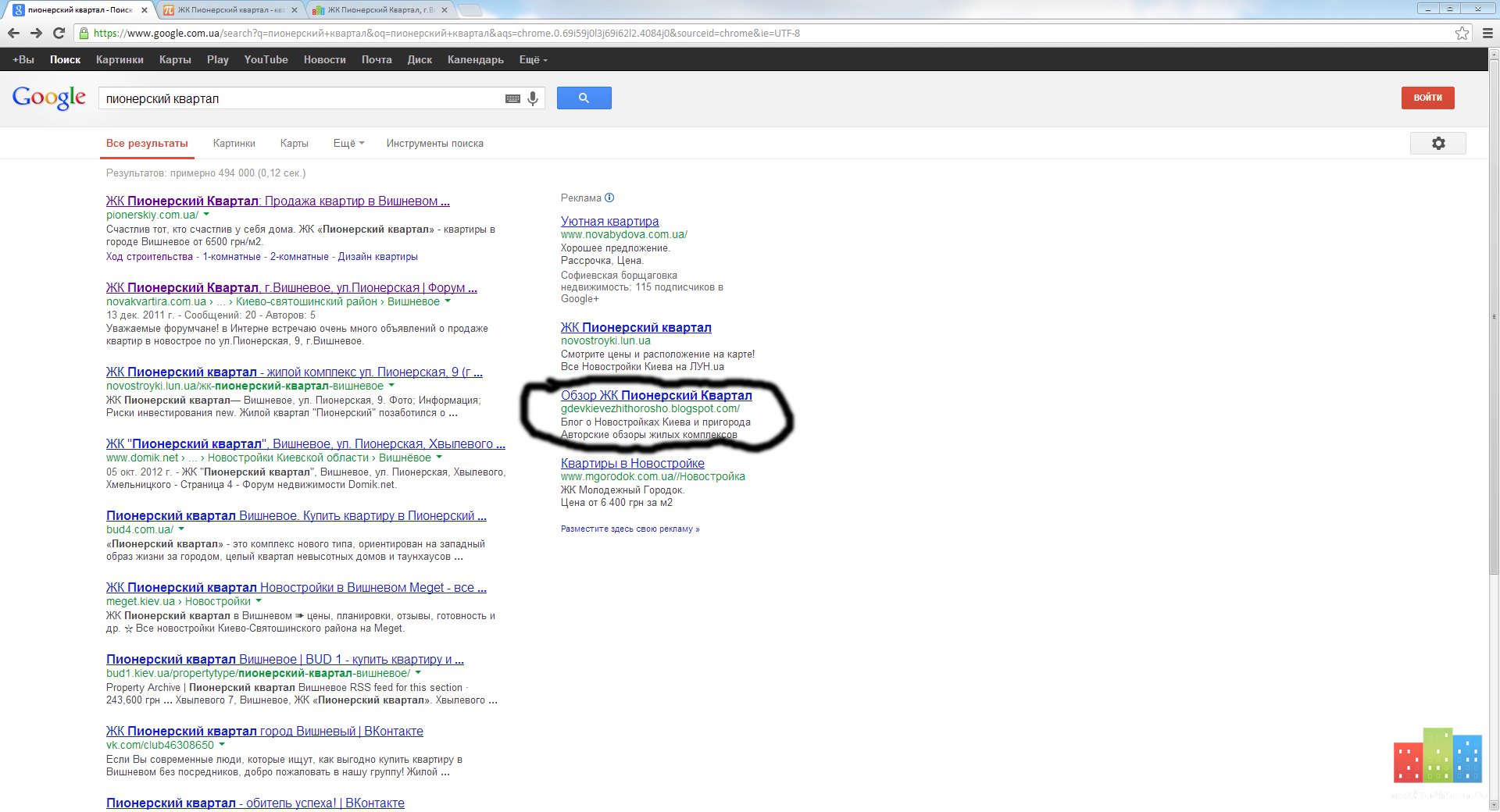Click the Новостройки breadcrumb under meget.kiev.ua

[x=217, y=601]
